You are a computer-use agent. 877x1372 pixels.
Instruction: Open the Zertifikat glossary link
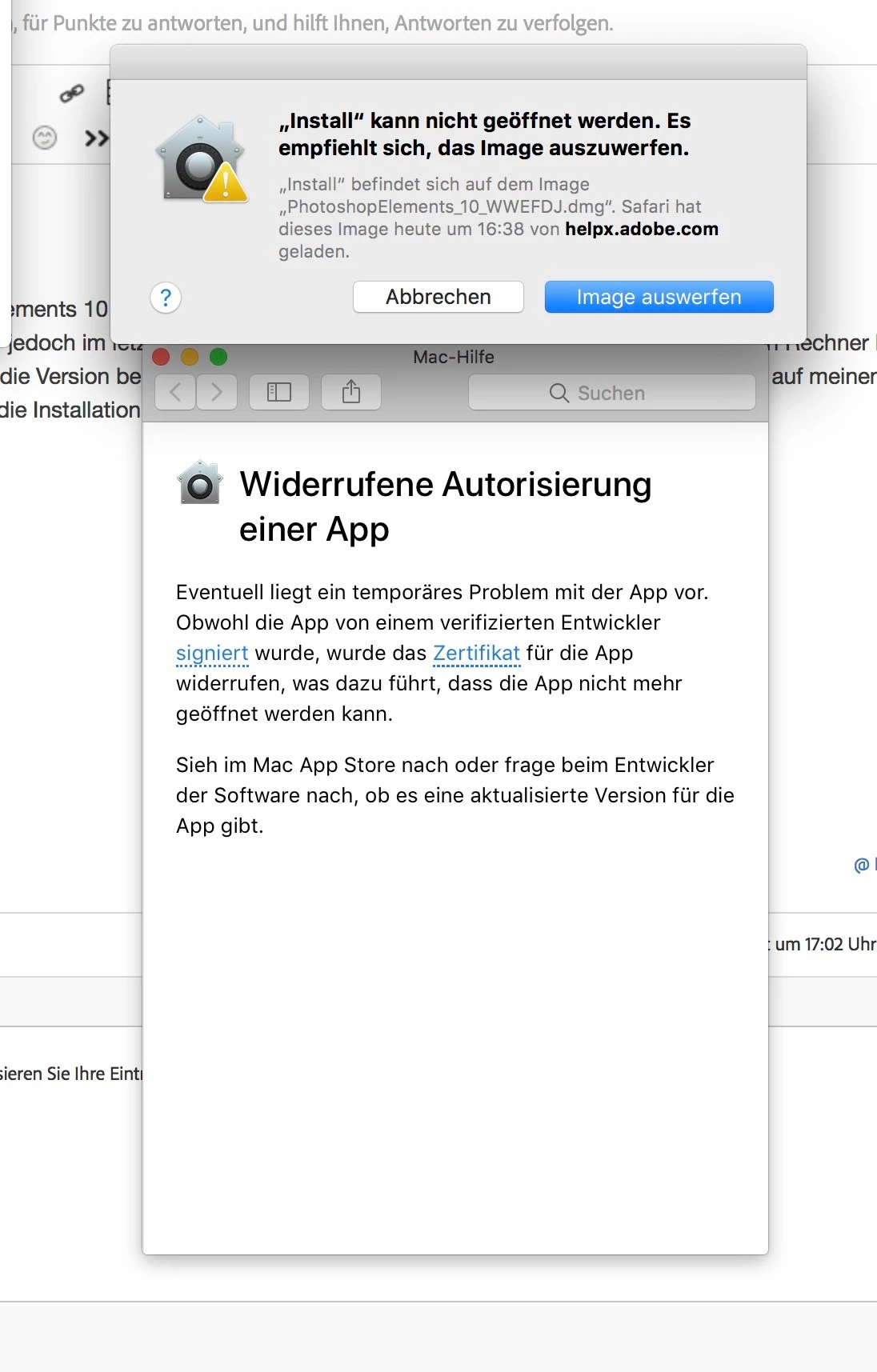pyautogui.click(x=477, y=653)
